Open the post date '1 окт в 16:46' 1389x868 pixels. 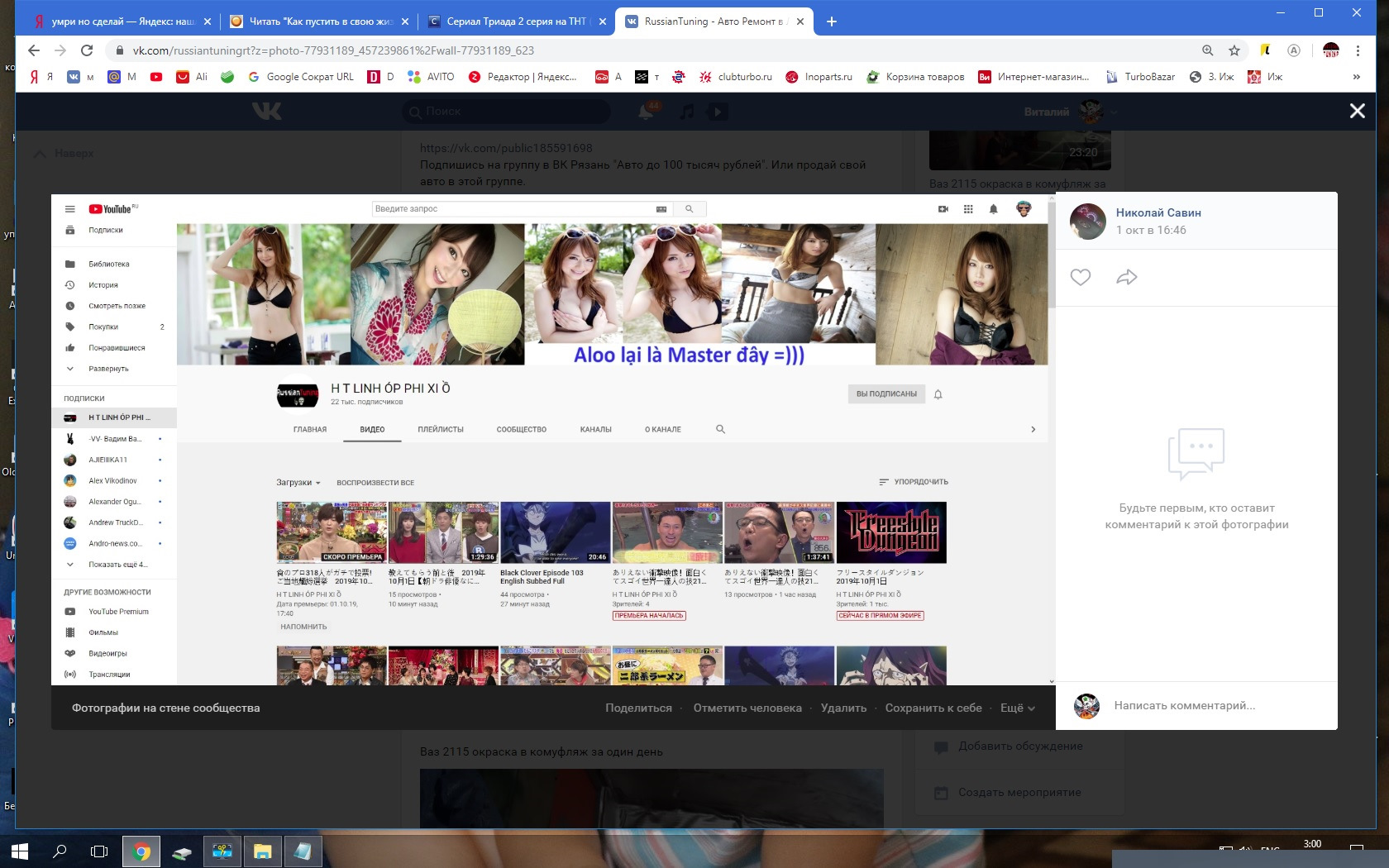tap(1151, 230)
